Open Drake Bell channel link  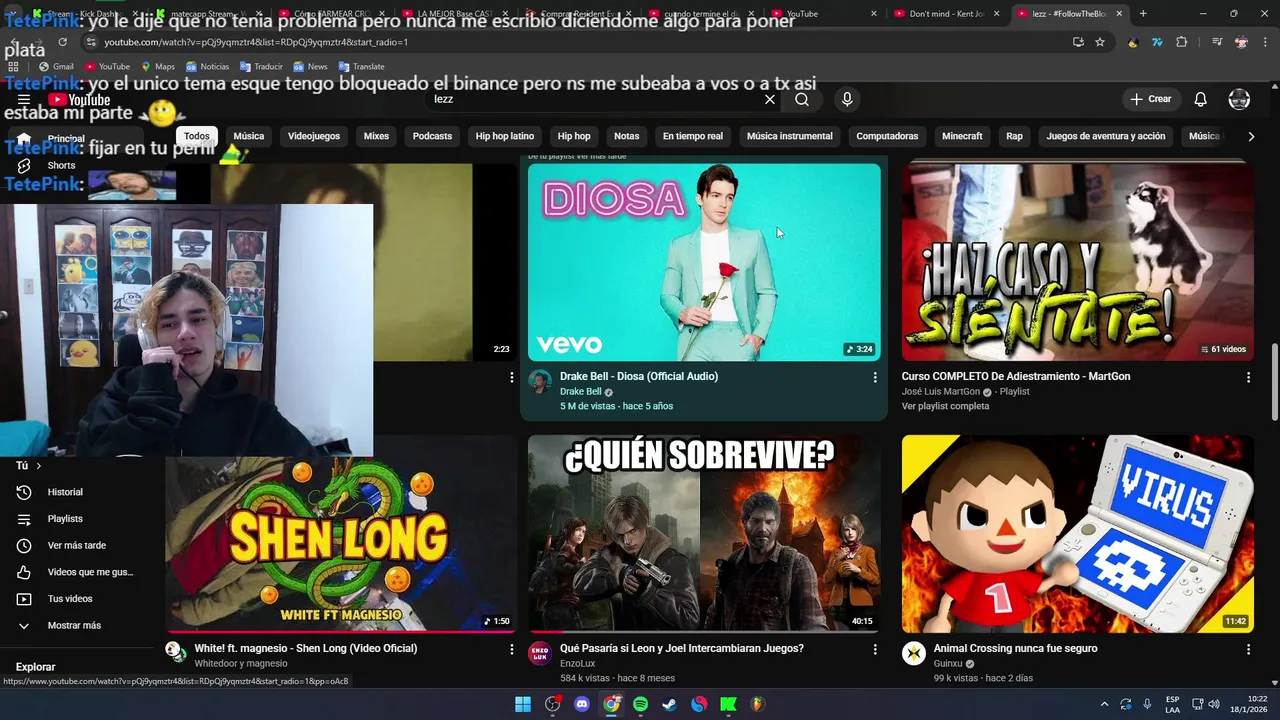tap(581, 392)
